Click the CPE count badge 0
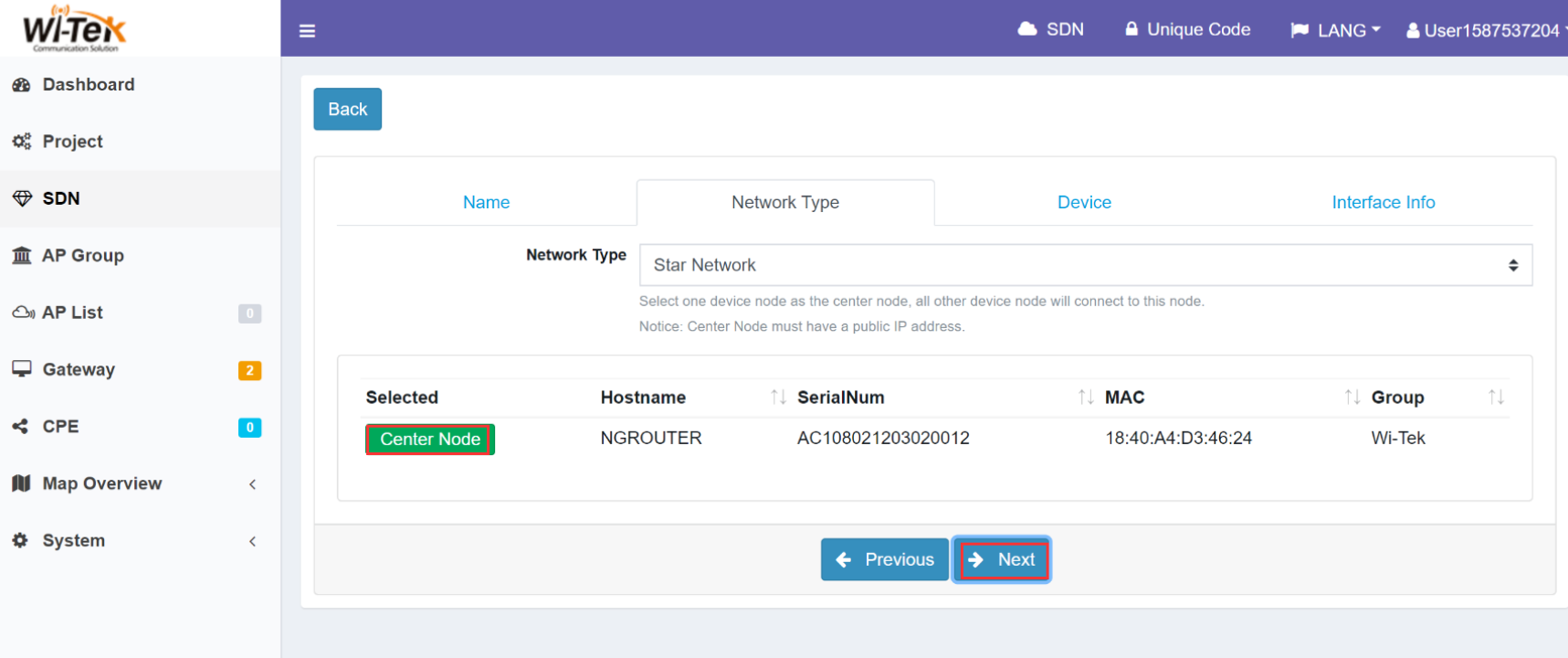This screenshot has width=1568, height=658. pos(249,427)
